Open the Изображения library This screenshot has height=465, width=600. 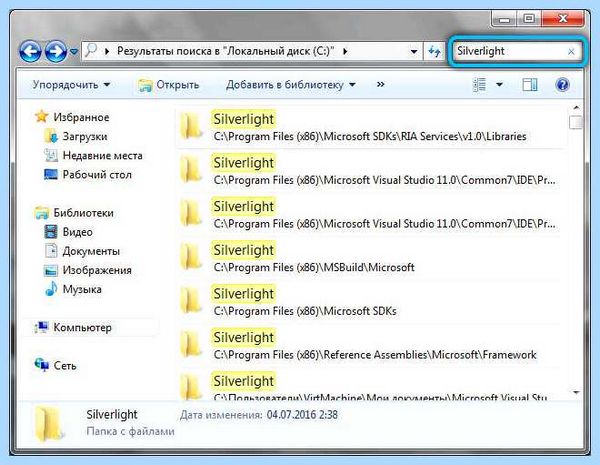[97, 270]
